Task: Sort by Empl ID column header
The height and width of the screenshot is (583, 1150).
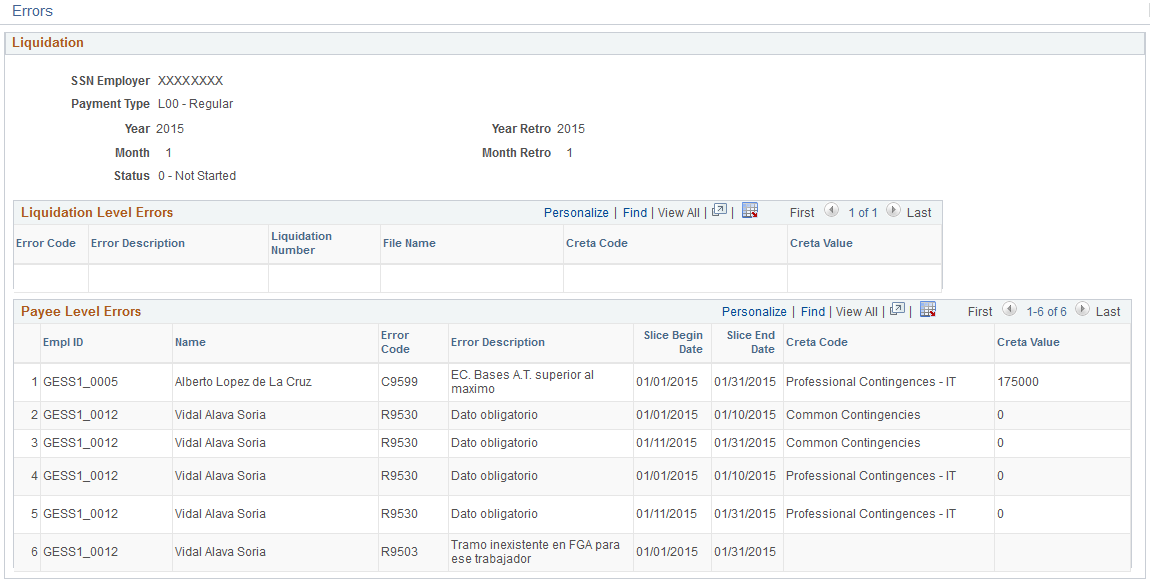Action: (x=58, y=342)
